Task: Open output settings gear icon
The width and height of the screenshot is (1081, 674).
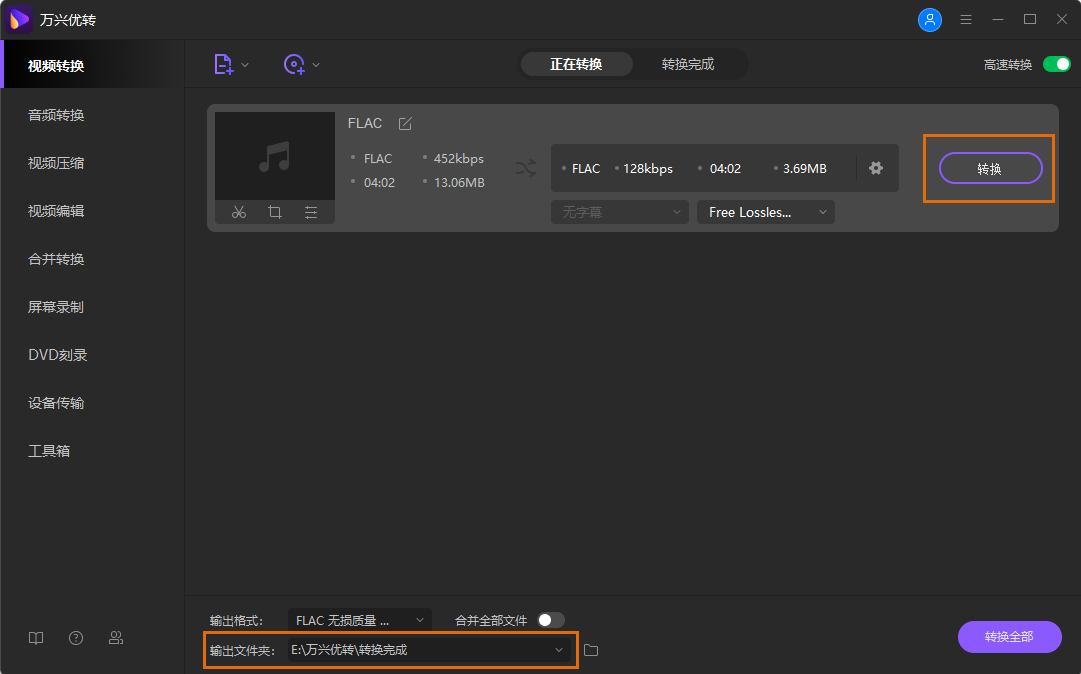Action: (x=876, y=168)
